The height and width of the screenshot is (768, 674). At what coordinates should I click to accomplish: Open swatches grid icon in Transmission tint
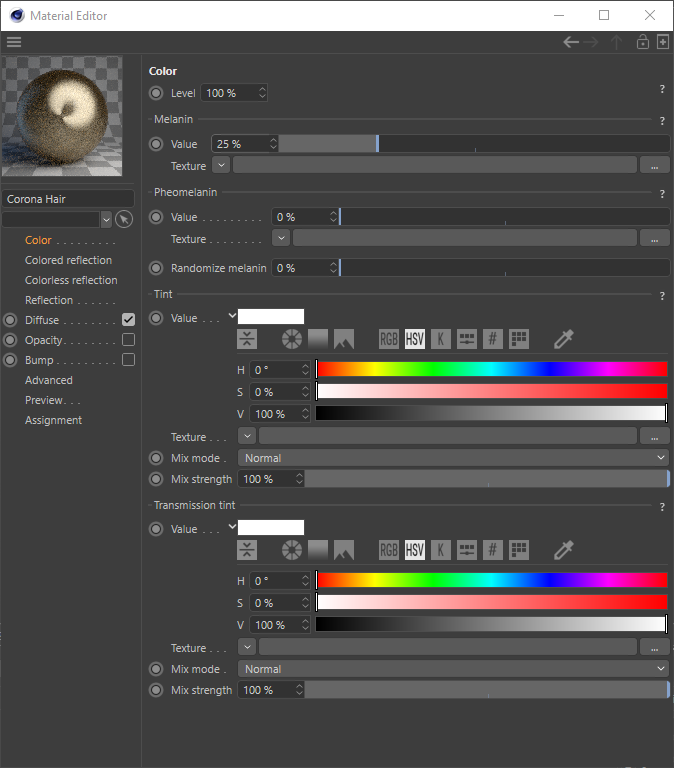(519, 550)
